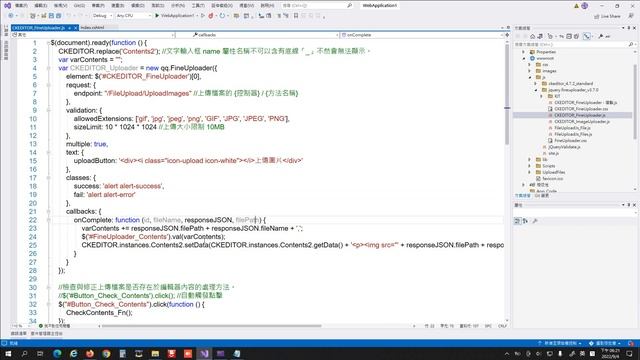Screen dimensions: 640x360
Task: Open the Tools (工具) menu
Action: click(x=198, y=6)
